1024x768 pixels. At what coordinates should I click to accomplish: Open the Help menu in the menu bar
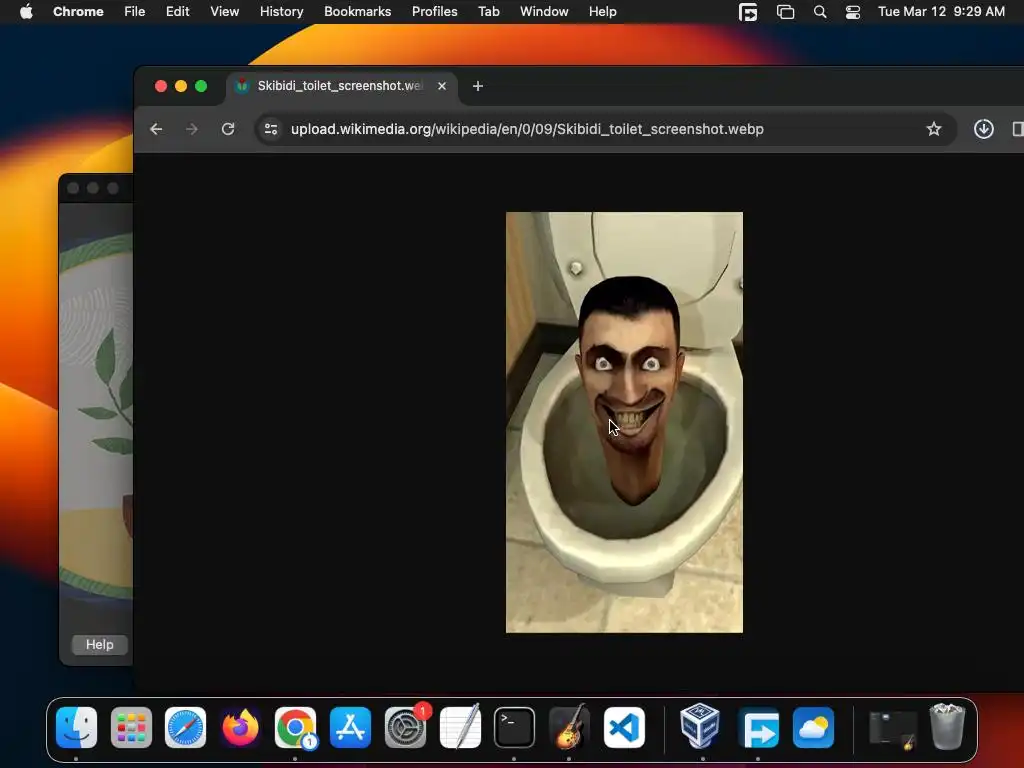click(602, 12)
